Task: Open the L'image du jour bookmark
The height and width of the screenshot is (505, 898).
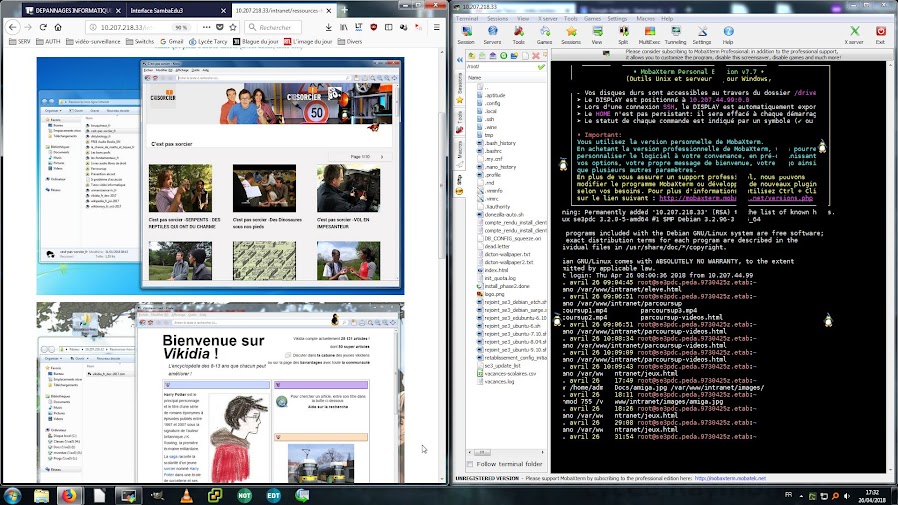Action: point(308,41)
